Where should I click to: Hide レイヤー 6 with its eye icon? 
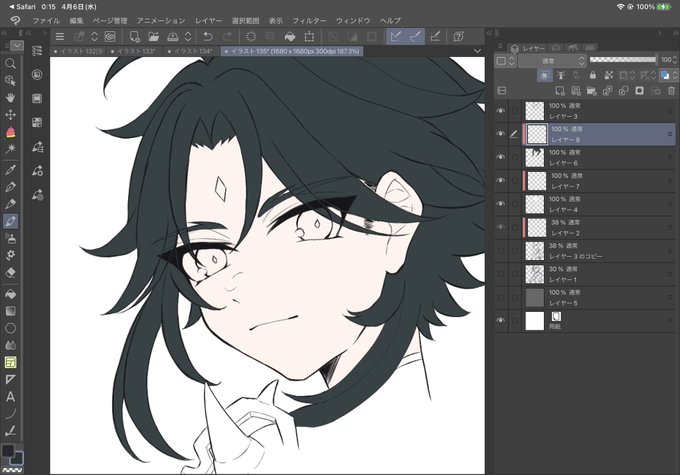[x=500, y=157]
